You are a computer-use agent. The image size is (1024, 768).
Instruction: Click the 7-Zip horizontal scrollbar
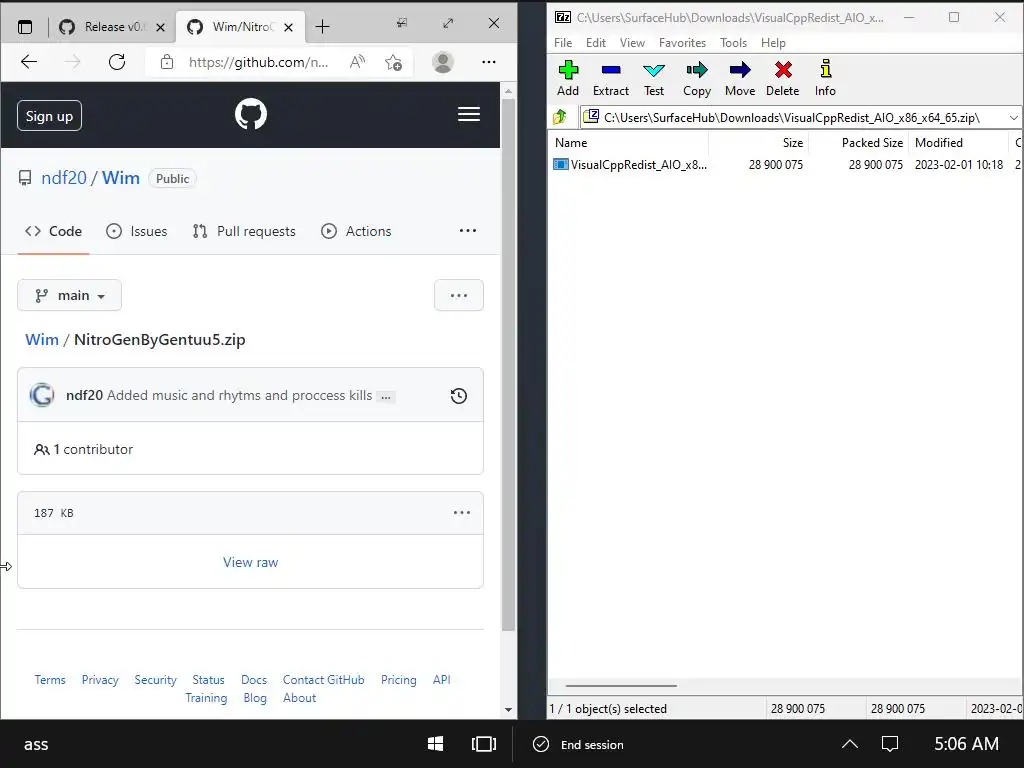pyautogui.click(x=620, y=686)
